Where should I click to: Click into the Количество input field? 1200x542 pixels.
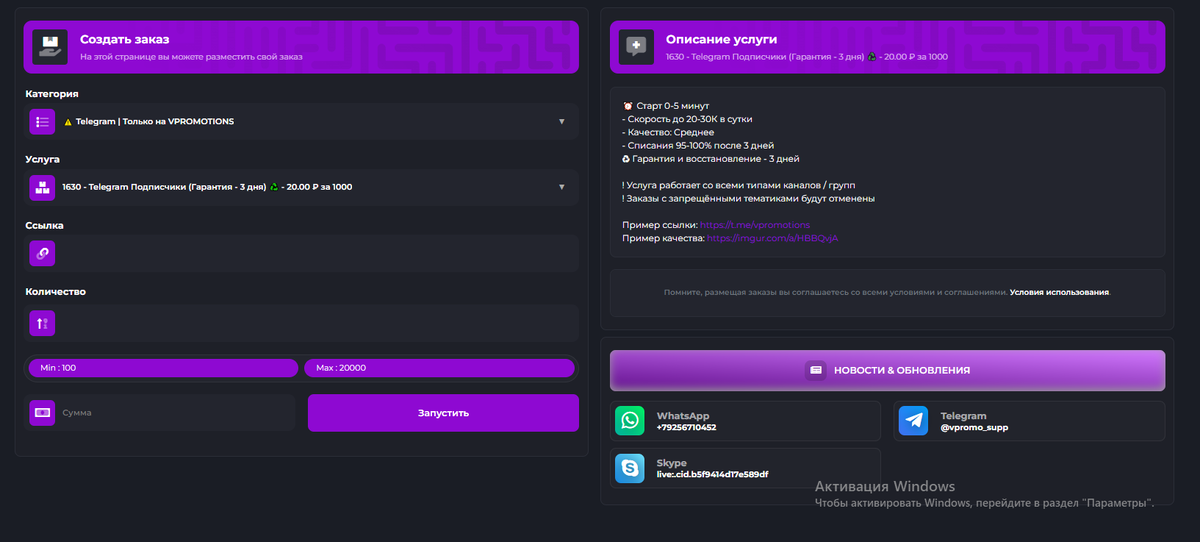(302, 322)
